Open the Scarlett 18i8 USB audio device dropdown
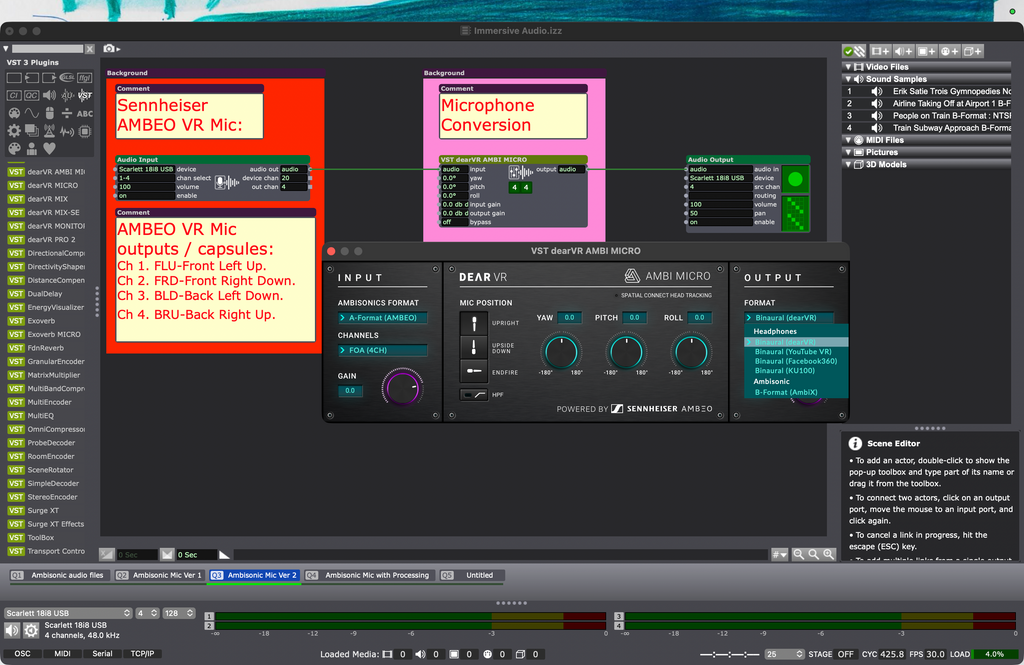 coord(68,613)
